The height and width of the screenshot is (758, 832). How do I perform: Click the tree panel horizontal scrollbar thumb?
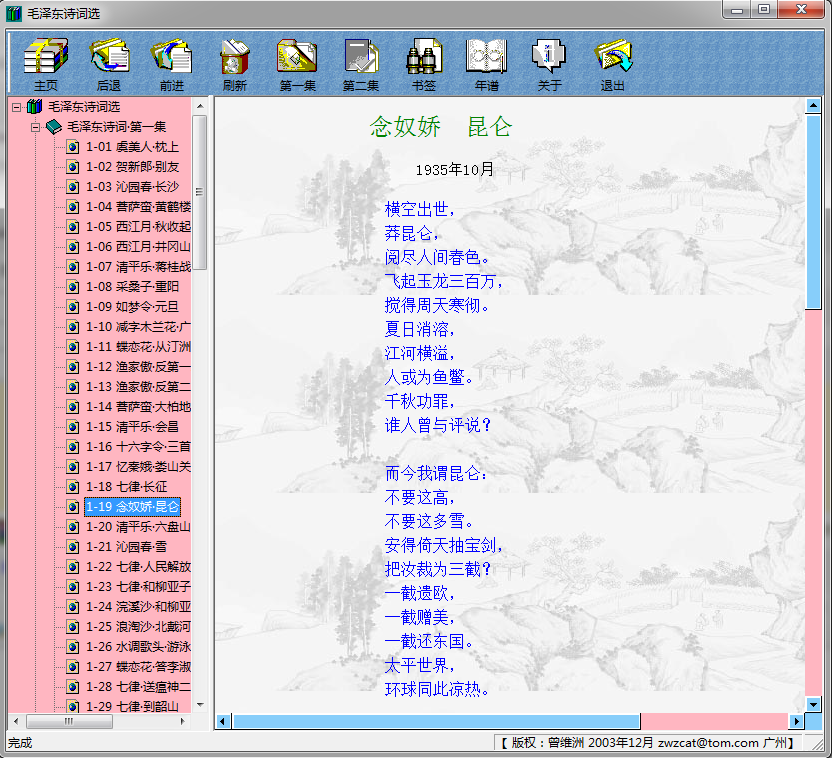(x=70, y=721)
